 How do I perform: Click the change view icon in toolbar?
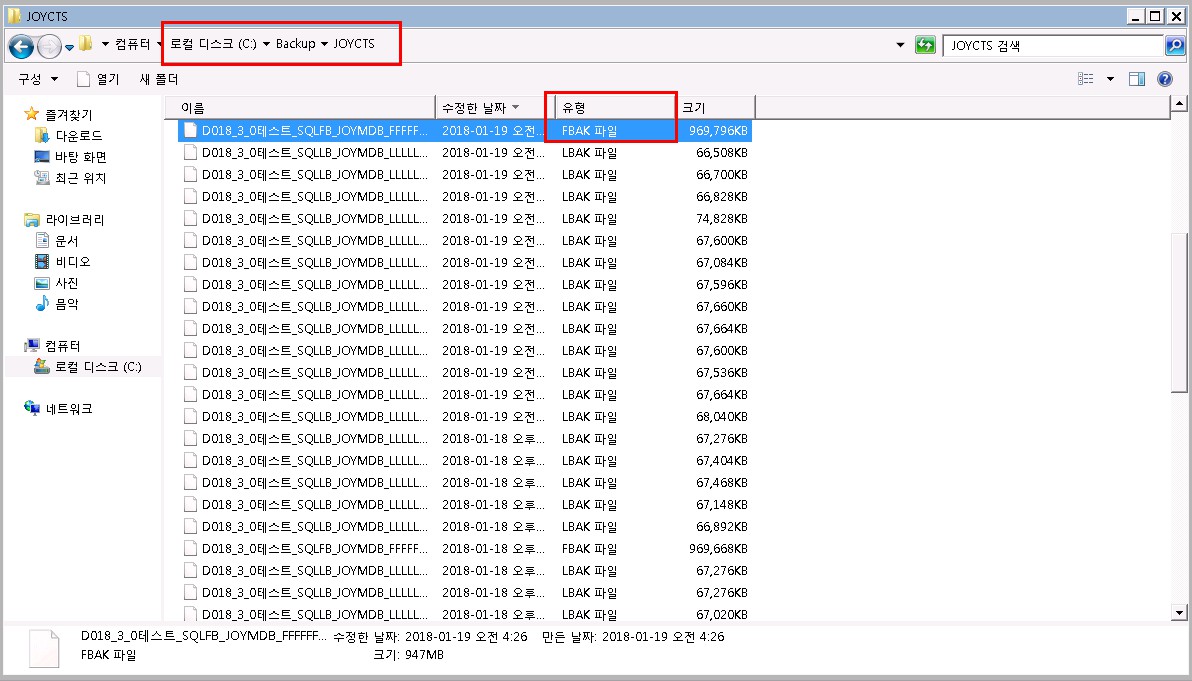(1086, 79)
